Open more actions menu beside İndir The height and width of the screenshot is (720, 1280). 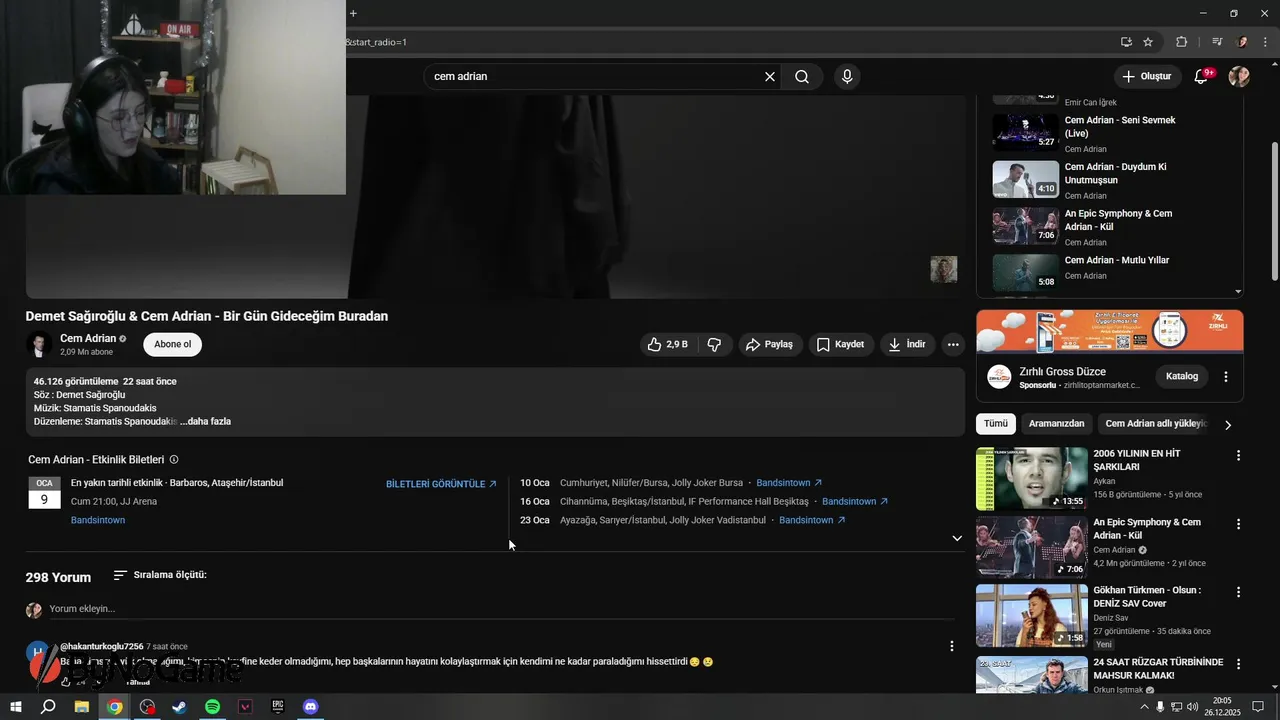click(954, 344)
